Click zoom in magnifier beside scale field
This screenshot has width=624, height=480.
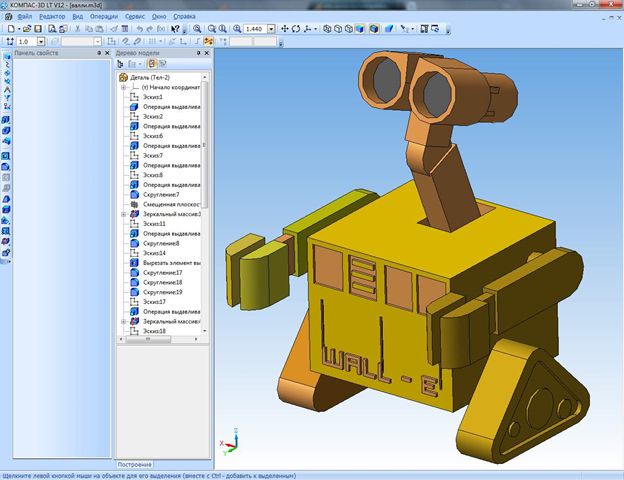point(237,29)
